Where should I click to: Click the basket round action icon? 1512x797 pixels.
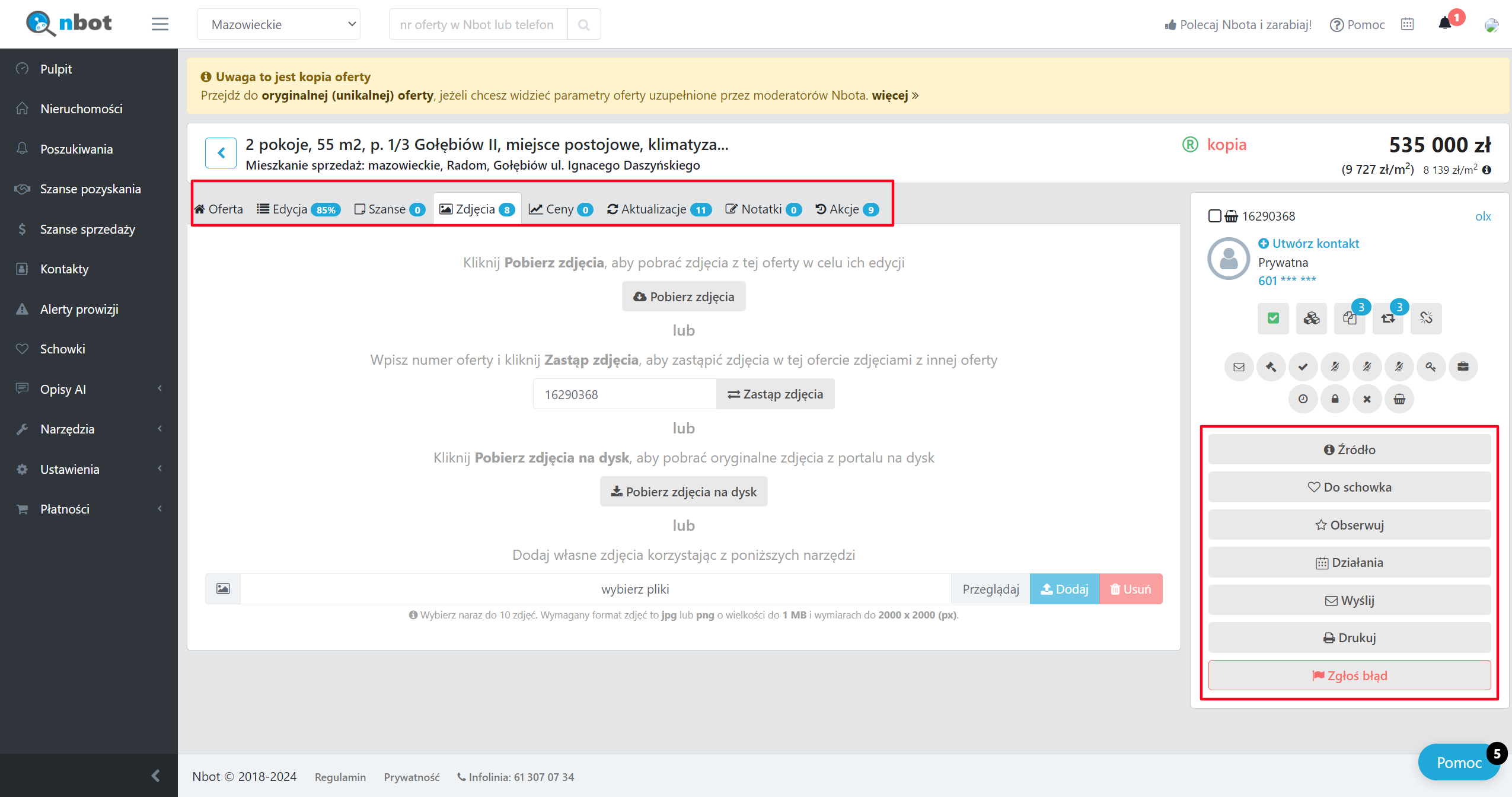[1399, 398]
